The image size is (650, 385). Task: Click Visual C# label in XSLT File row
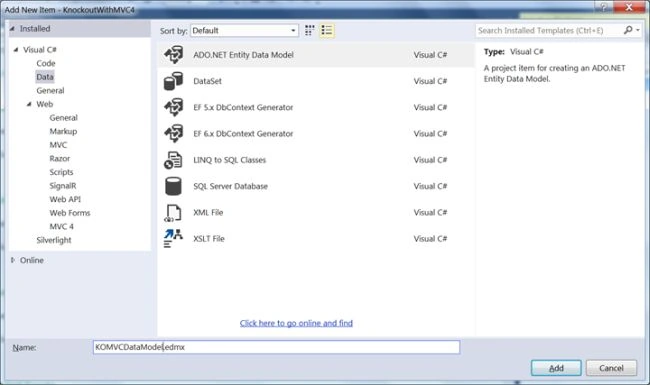(430, 239)
